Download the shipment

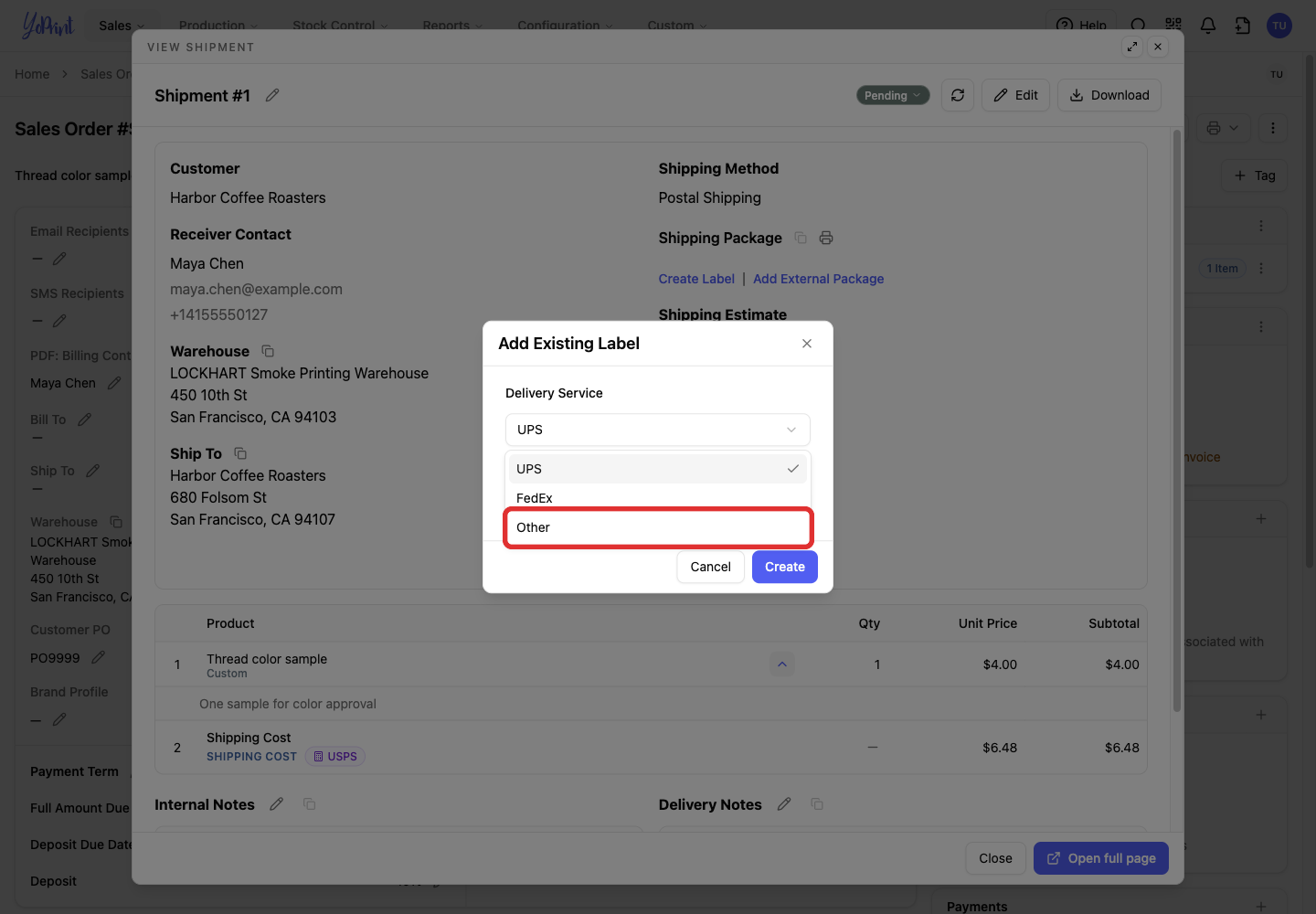pyautogui.click(x=1109, y=95)
